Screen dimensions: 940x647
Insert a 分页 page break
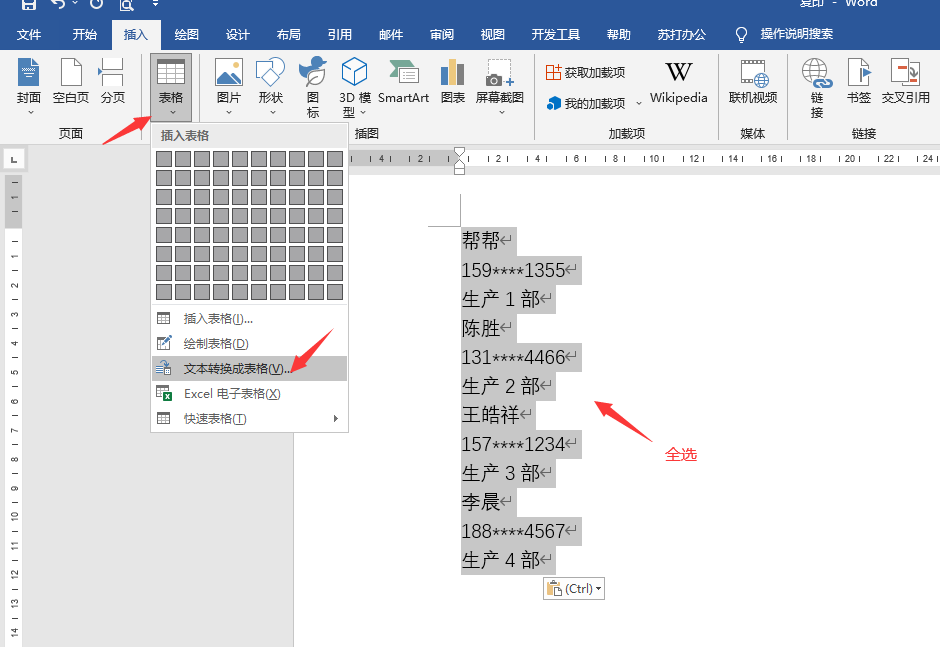click(x=112, y=81)
